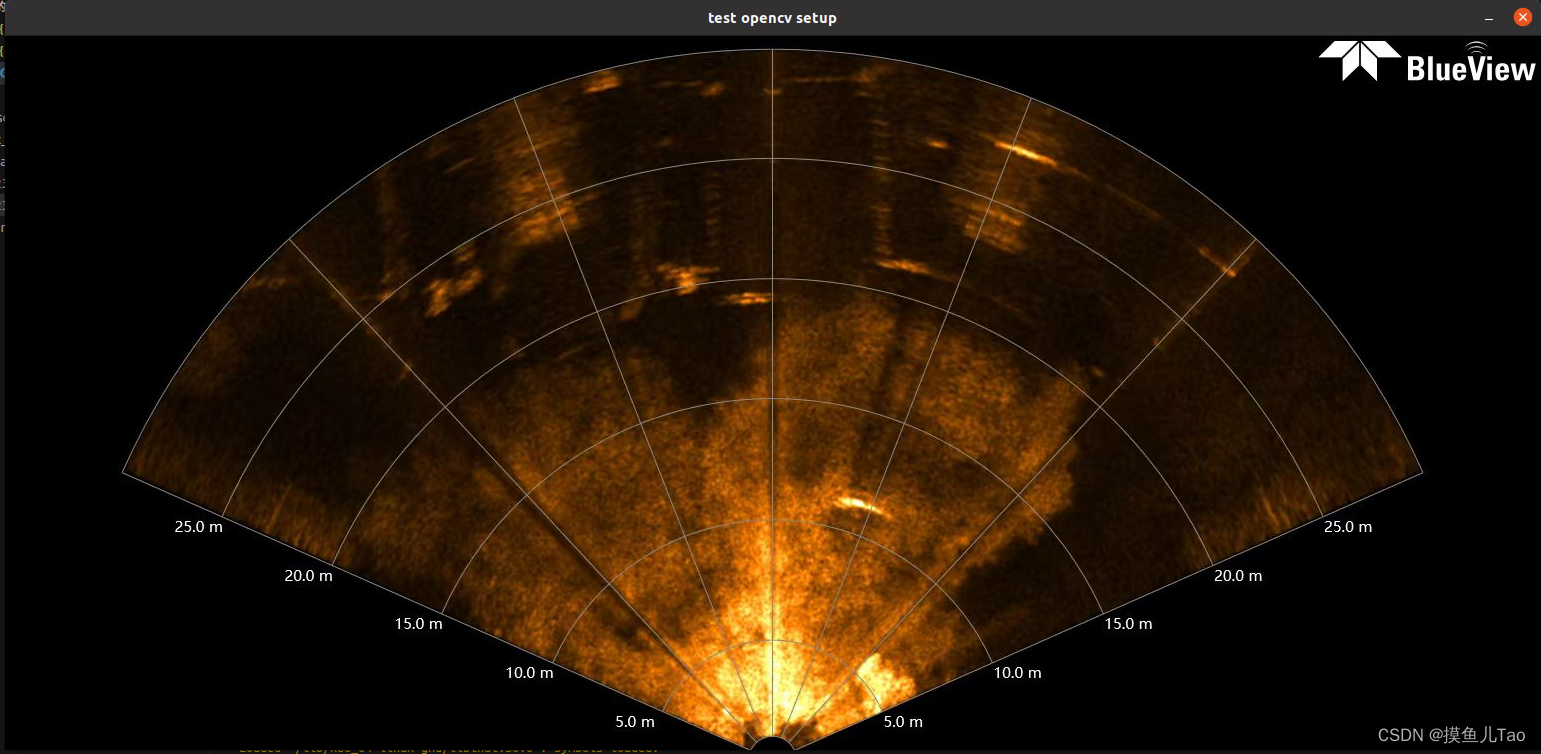1541x754 pixels.
Task: Select the right-side 5.0 m range label
Action: pyautogui.click(x=902, y=722)
